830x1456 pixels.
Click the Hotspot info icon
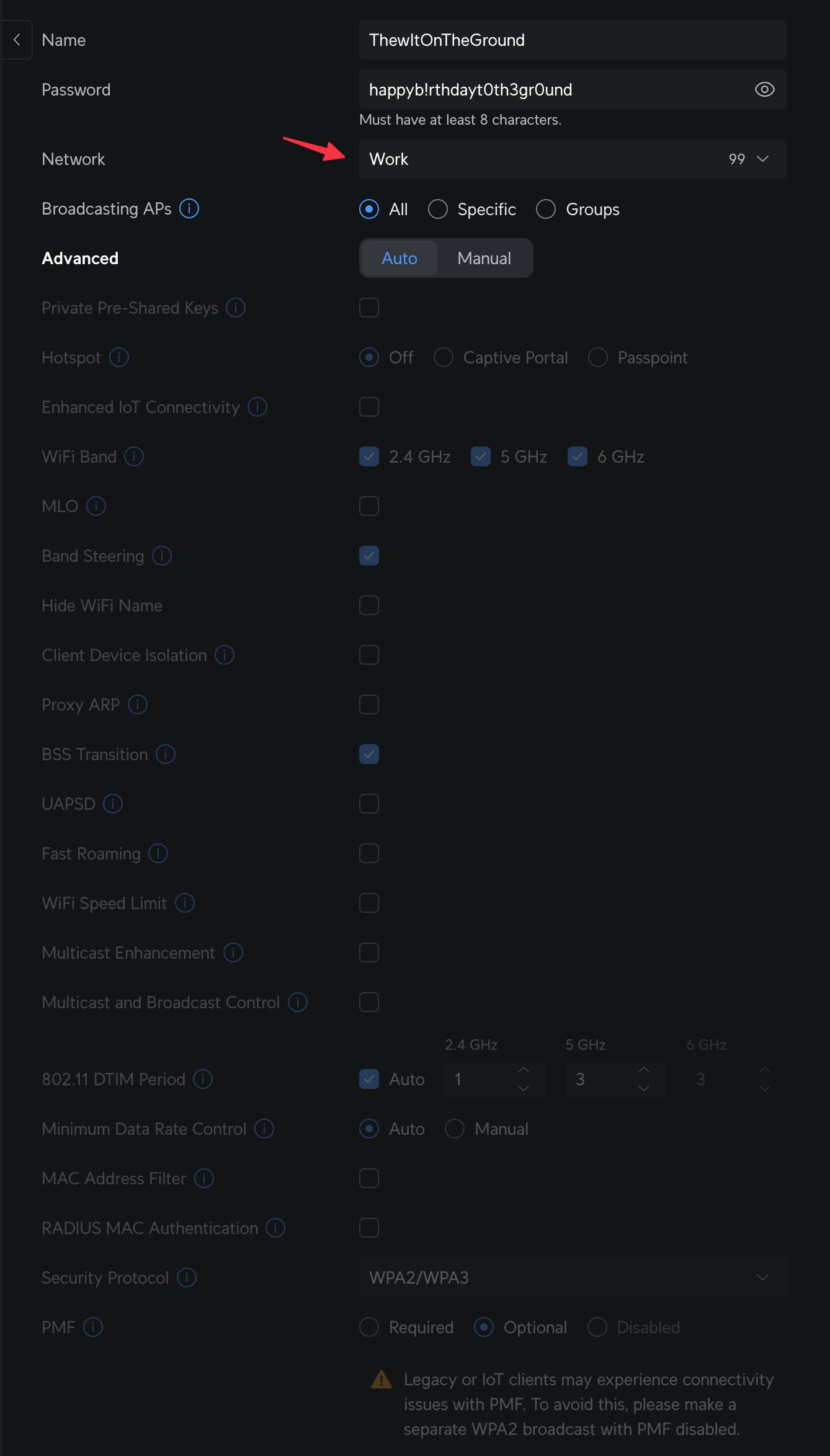[x=119, y=357]
